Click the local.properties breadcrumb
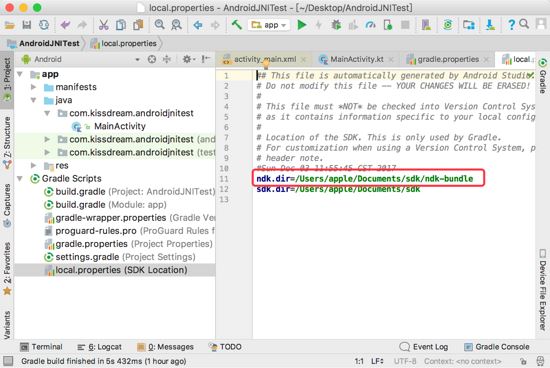550x368 pixels. [124, 44]
